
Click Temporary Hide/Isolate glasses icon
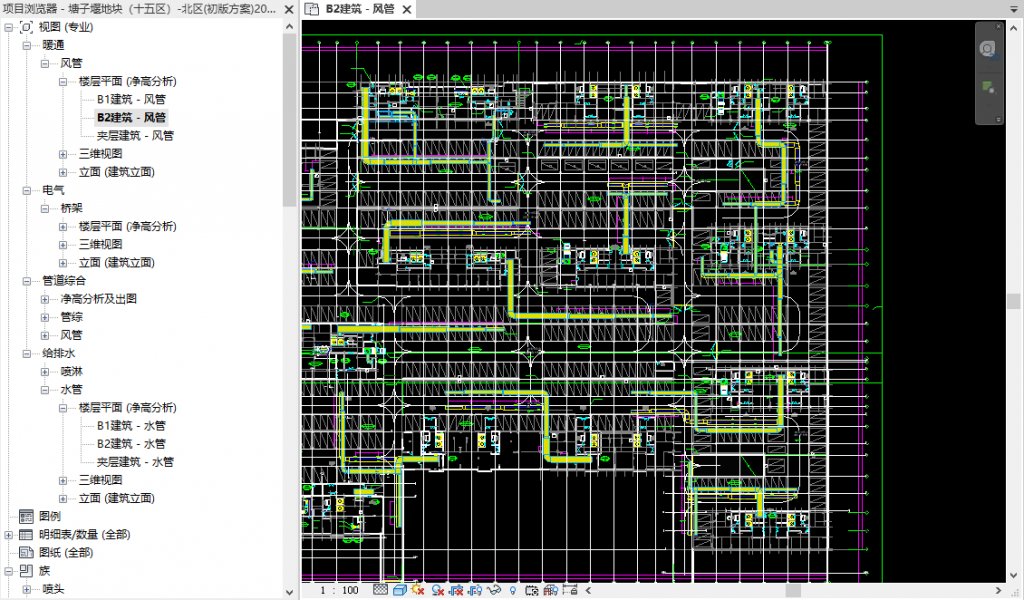point(493,591)
